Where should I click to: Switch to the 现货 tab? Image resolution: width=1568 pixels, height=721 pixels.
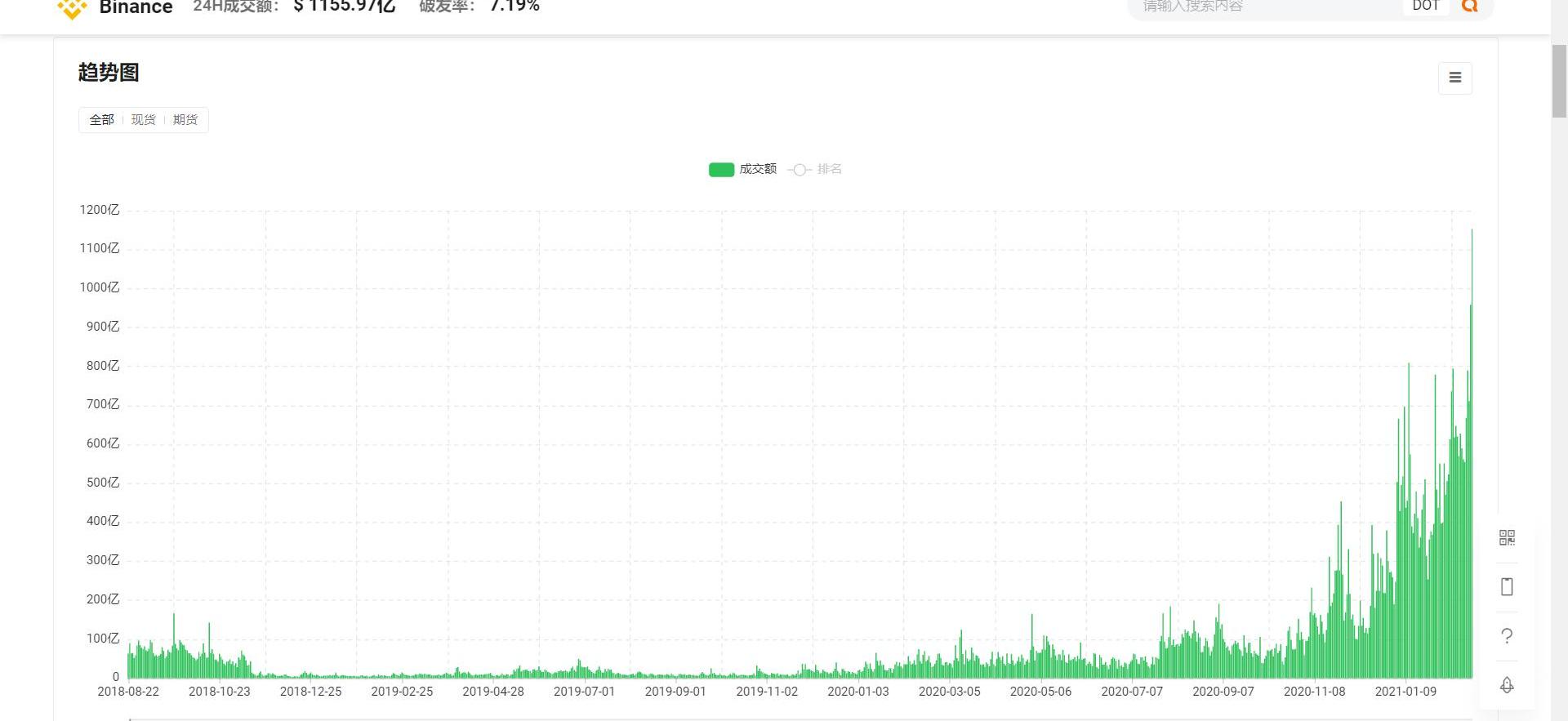[143, 120]
